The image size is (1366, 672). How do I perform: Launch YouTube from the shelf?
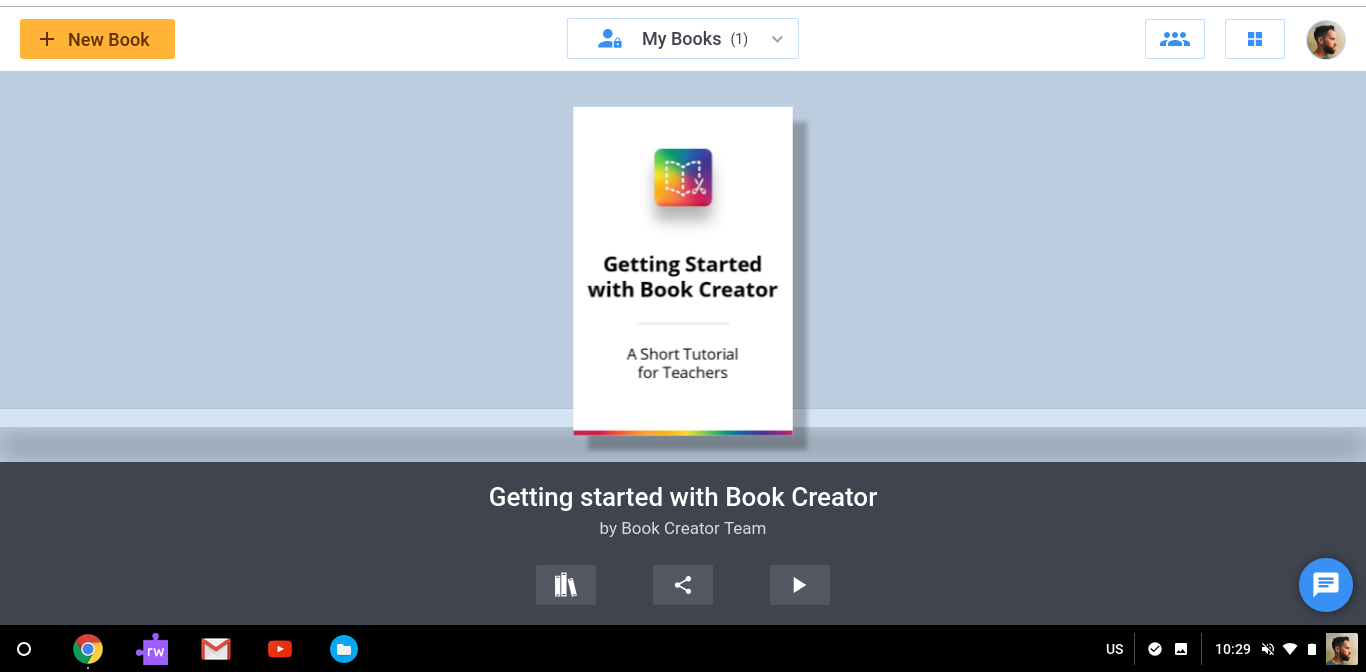pyautogui.click(x=280, y=649)
